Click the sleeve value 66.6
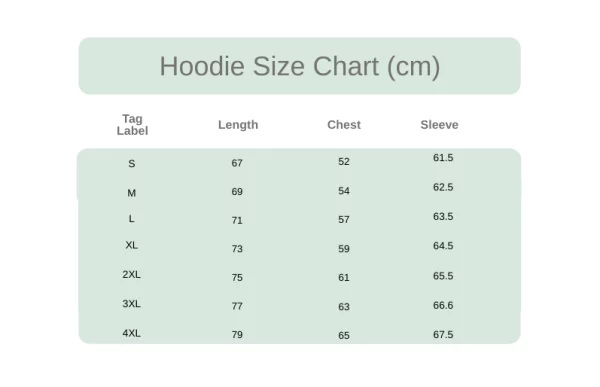This screenshot has width=600, height=387. 443,305
